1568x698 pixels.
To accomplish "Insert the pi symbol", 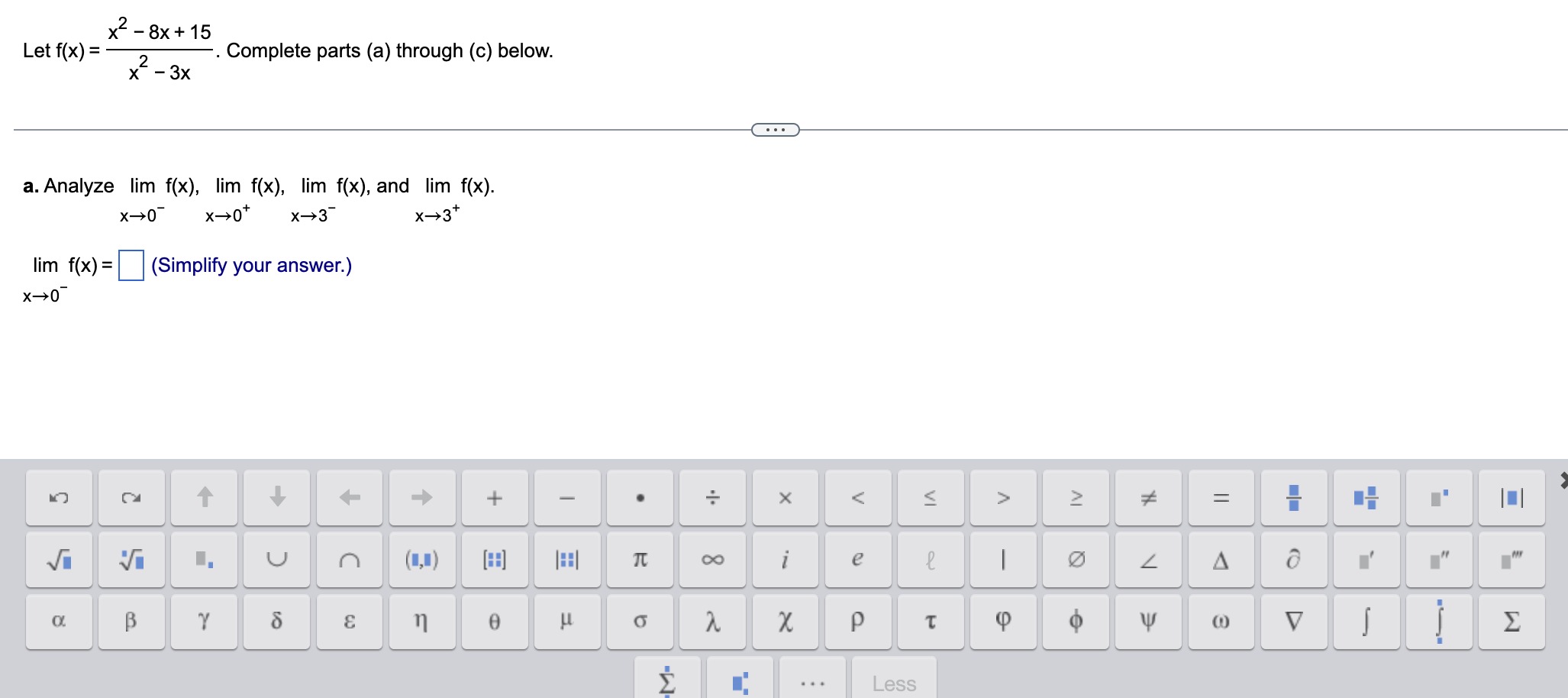I will pos(640,560).
